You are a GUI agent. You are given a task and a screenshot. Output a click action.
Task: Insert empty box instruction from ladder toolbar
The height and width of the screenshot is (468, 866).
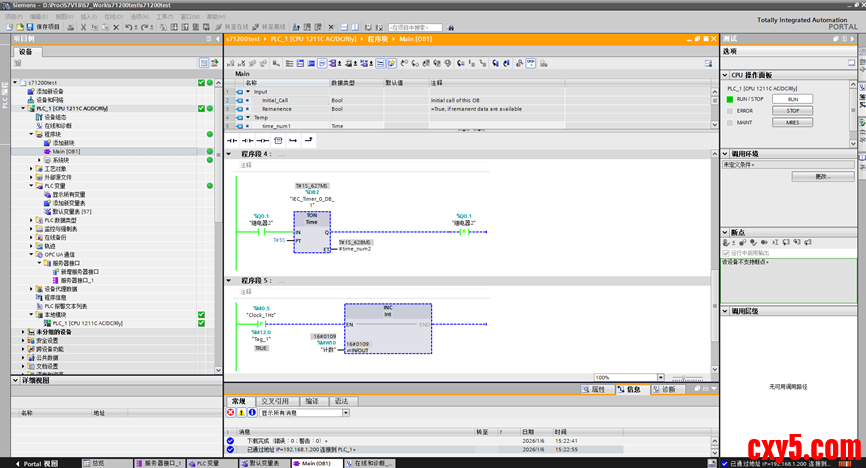click(x=277, y=140)
